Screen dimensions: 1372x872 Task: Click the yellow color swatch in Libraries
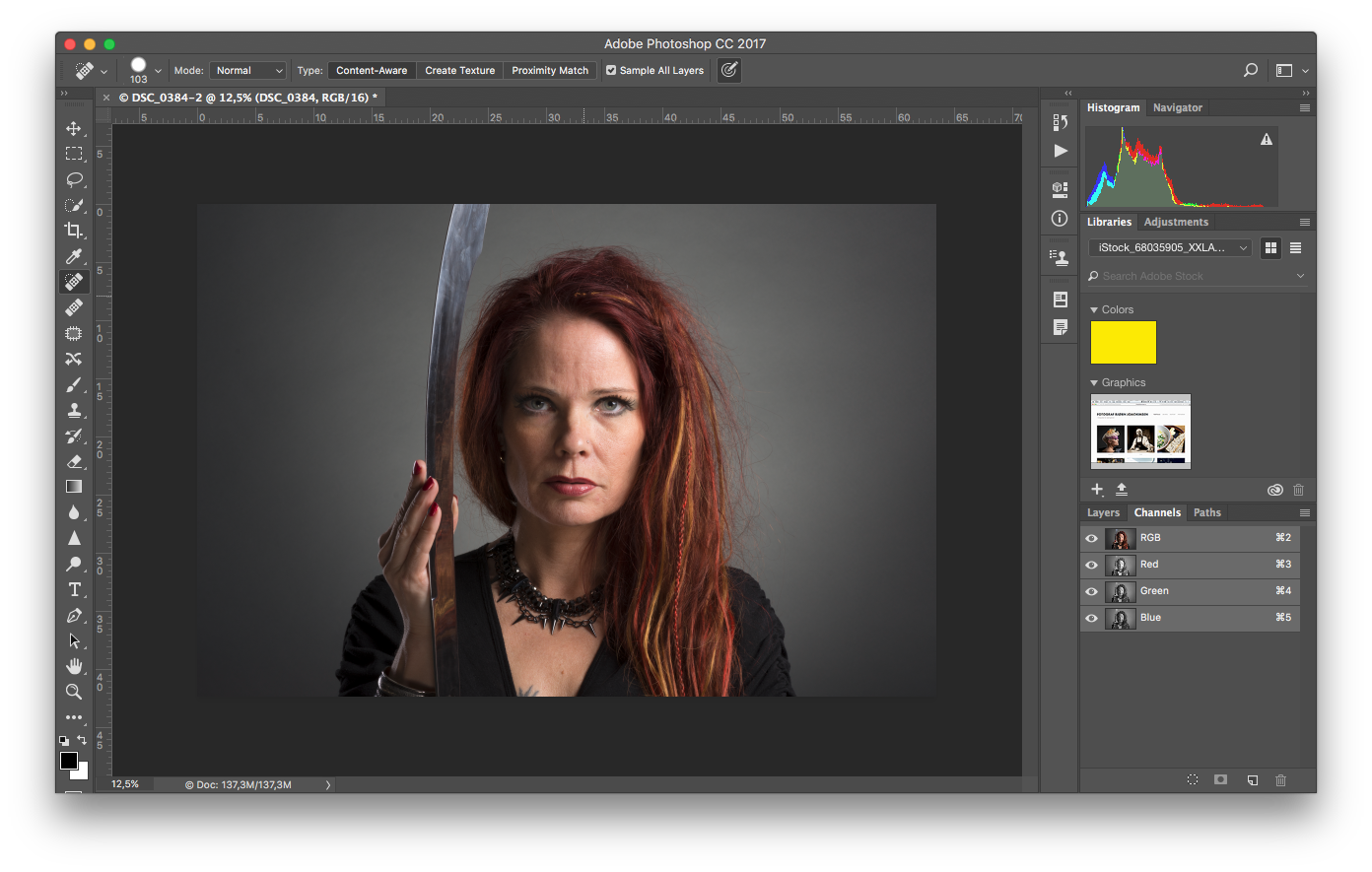pyautogui.click(x=1124, y=343)
